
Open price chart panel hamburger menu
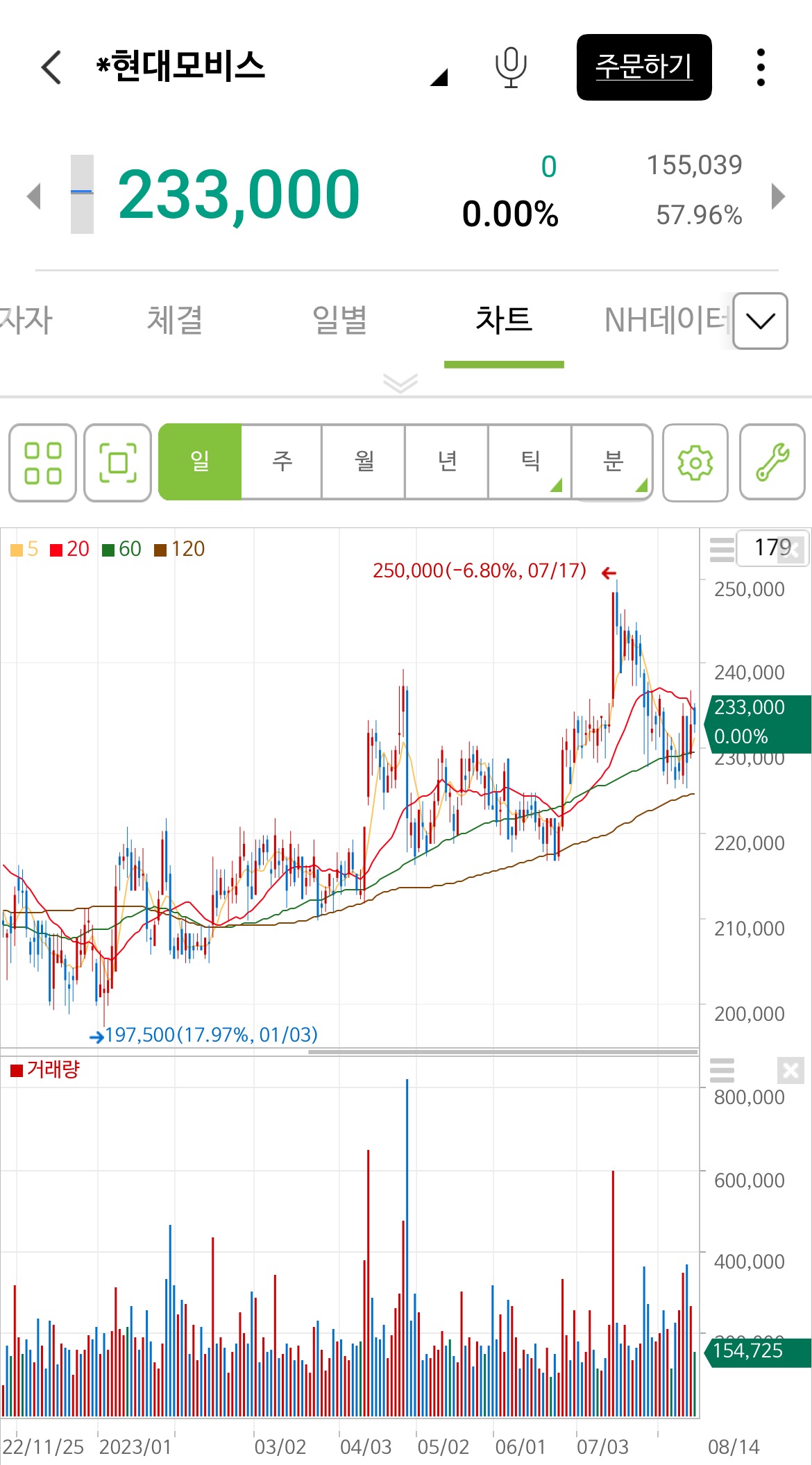coord(722,549)
